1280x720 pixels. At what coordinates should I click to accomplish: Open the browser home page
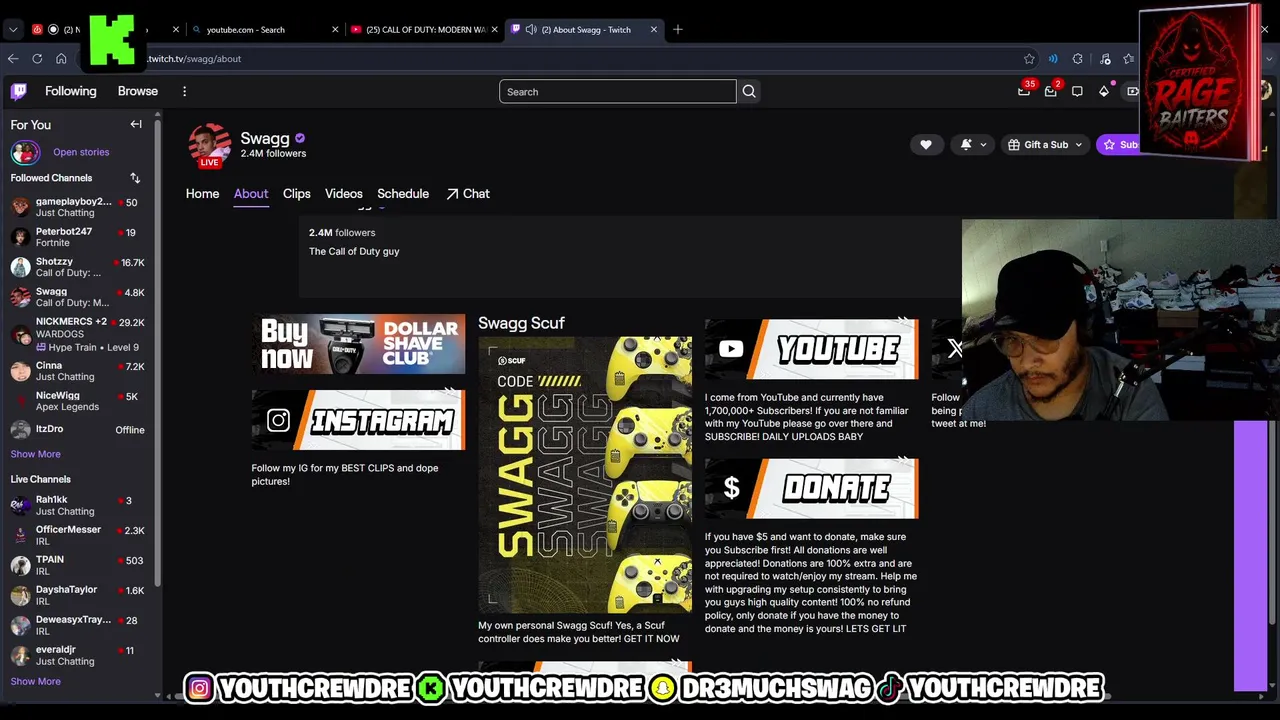tap(61, 59)
